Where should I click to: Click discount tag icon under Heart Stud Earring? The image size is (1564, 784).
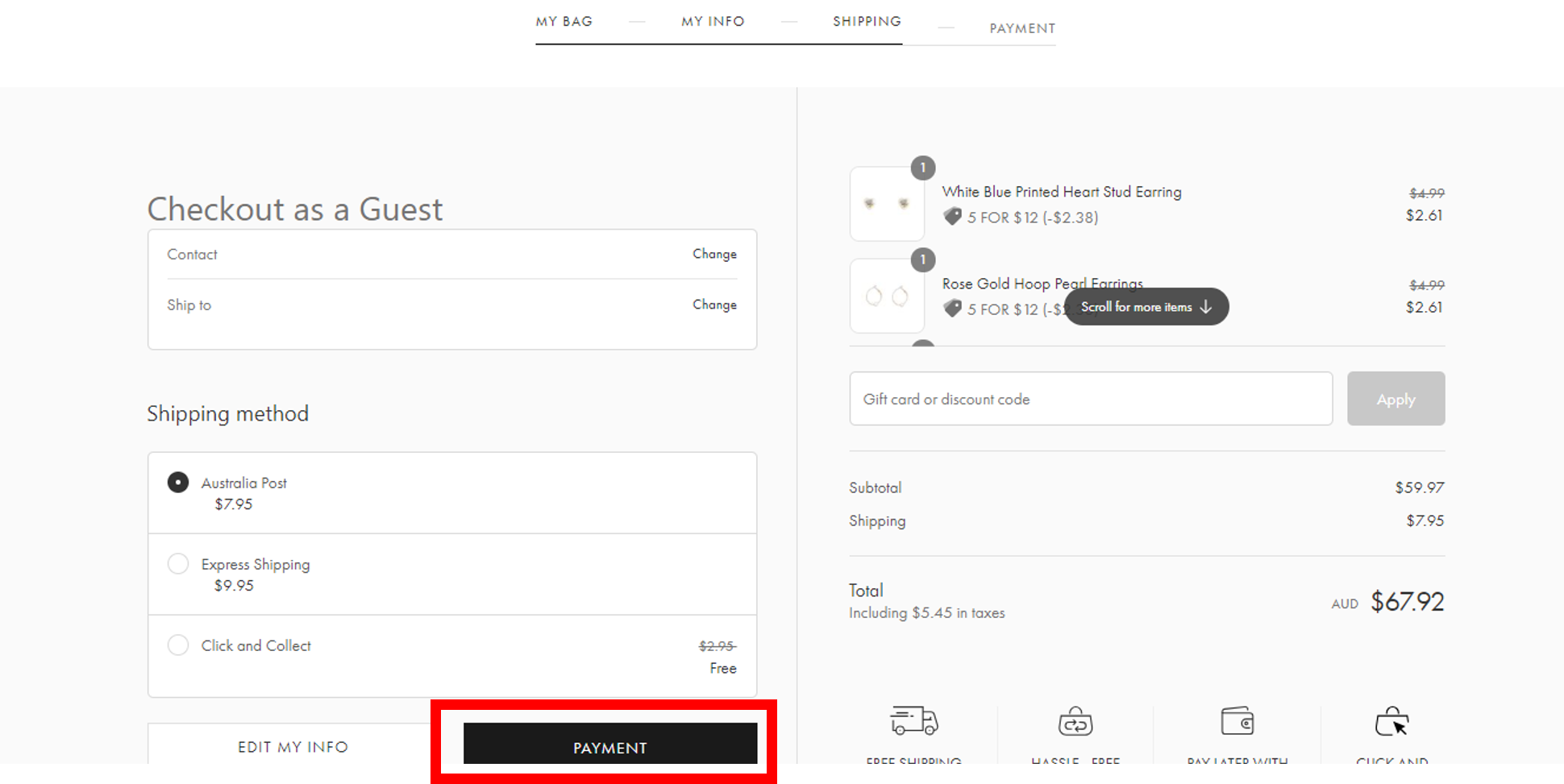(952, 217)
